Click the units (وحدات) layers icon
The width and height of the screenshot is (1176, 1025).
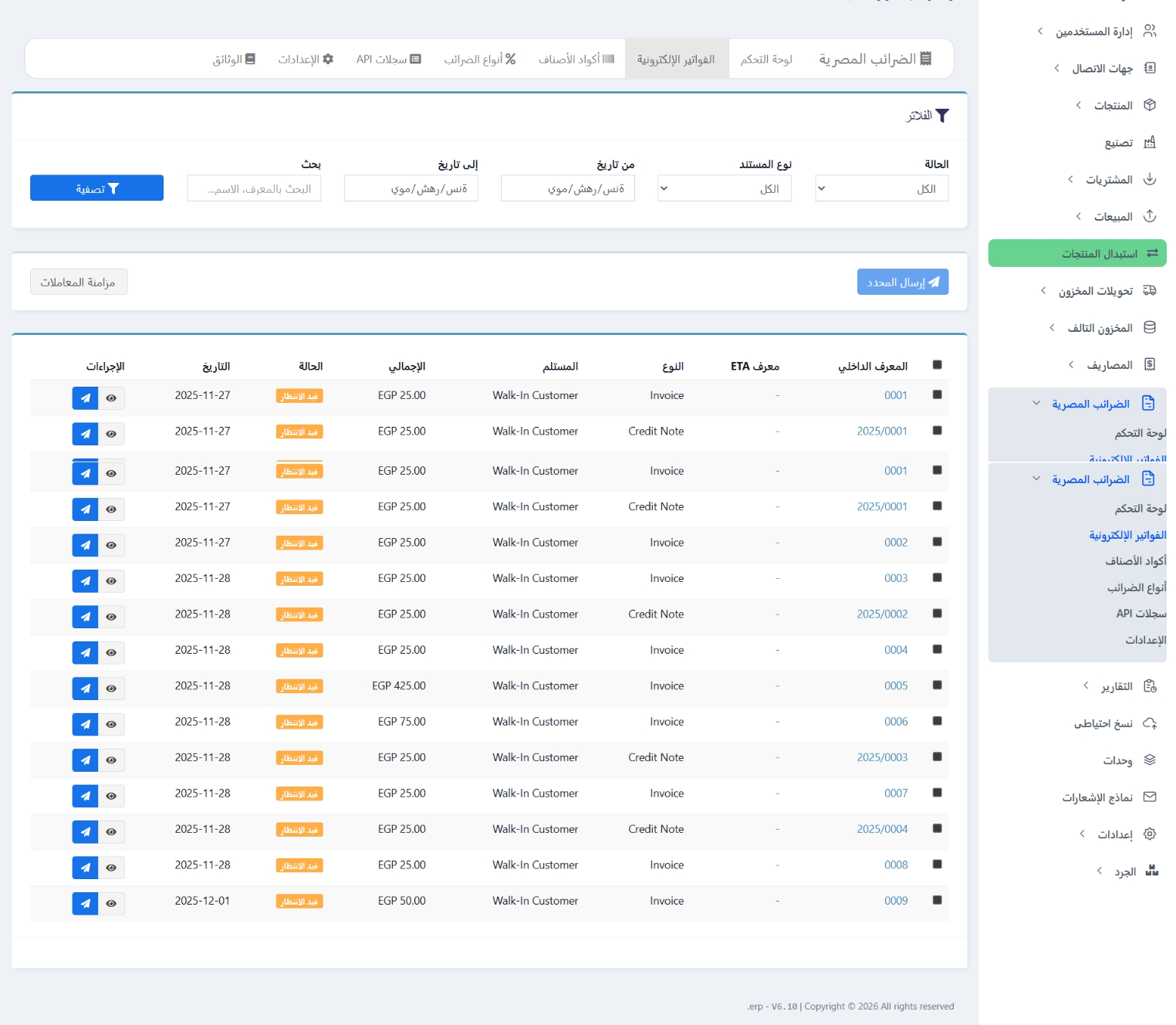coord(1149,760)
